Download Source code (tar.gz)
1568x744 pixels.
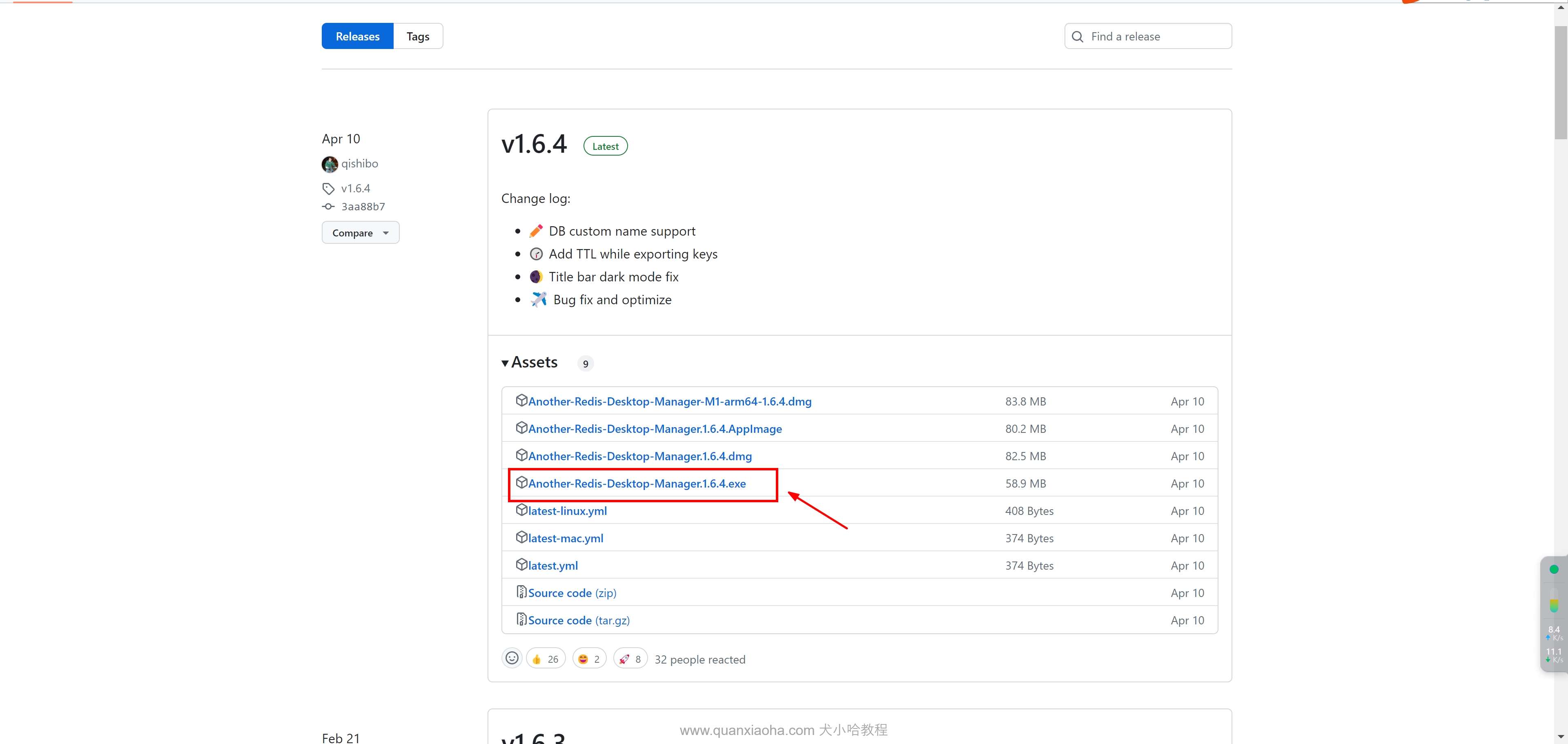pyautogui.click(x=579, y=620)
